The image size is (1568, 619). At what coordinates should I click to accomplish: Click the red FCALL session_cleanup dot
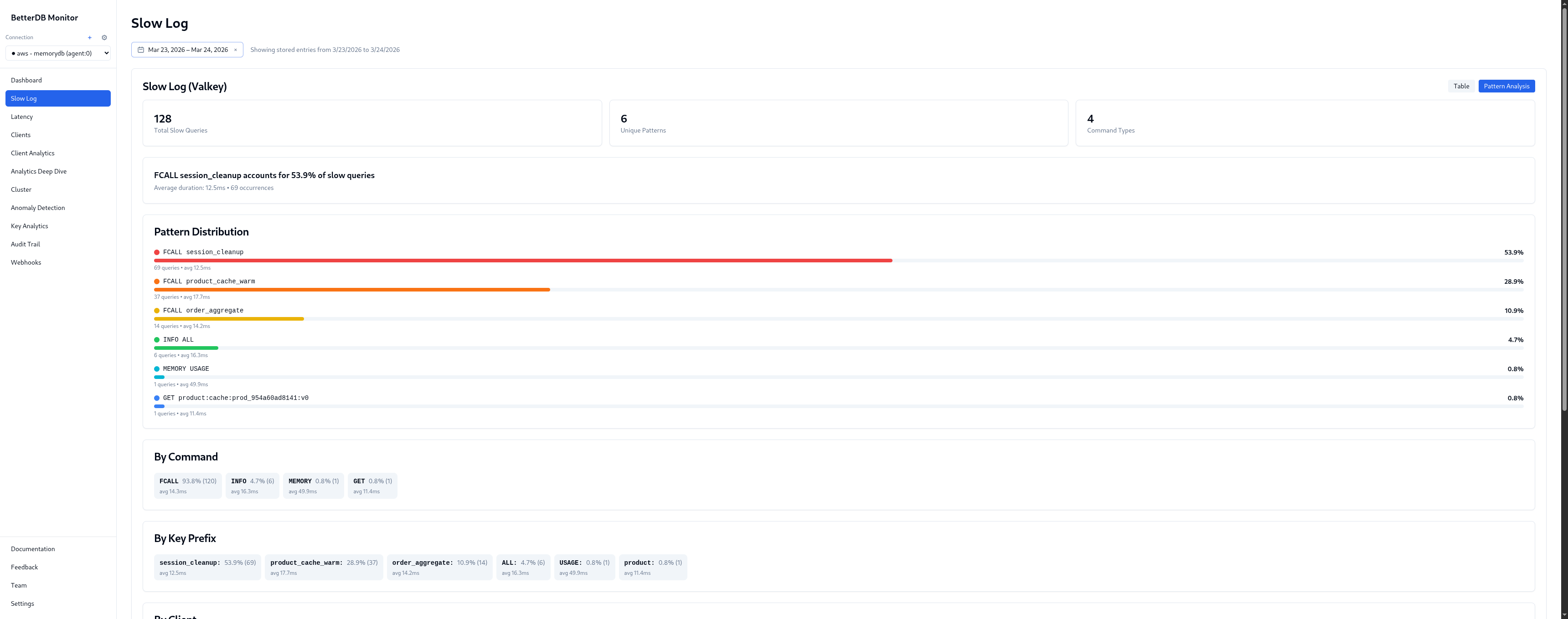pos(157,252)
